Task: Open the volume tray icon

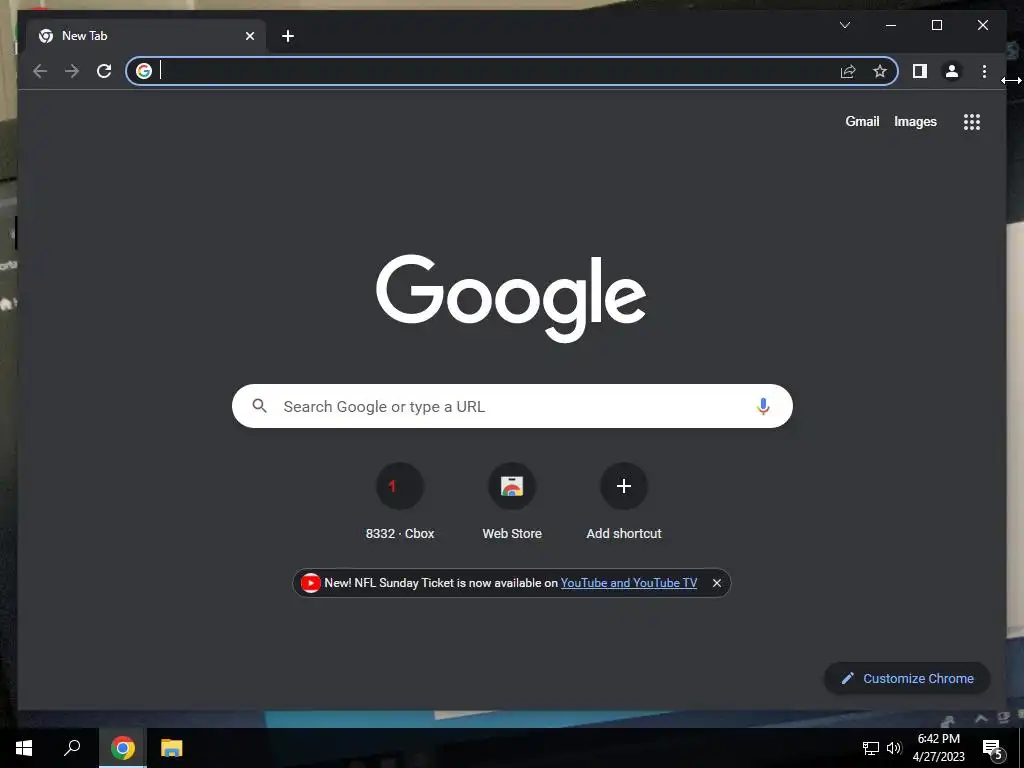Action: [x=894, y=748]
